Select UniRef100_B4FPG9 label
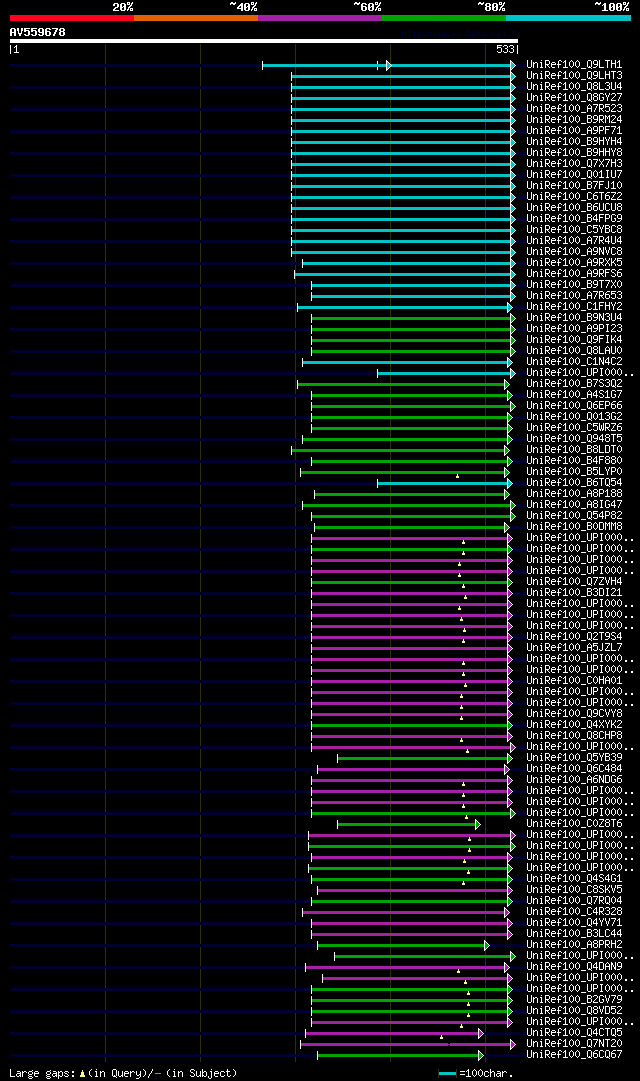The width and height of the screenshot is (640, 1081). pos(574,219)
